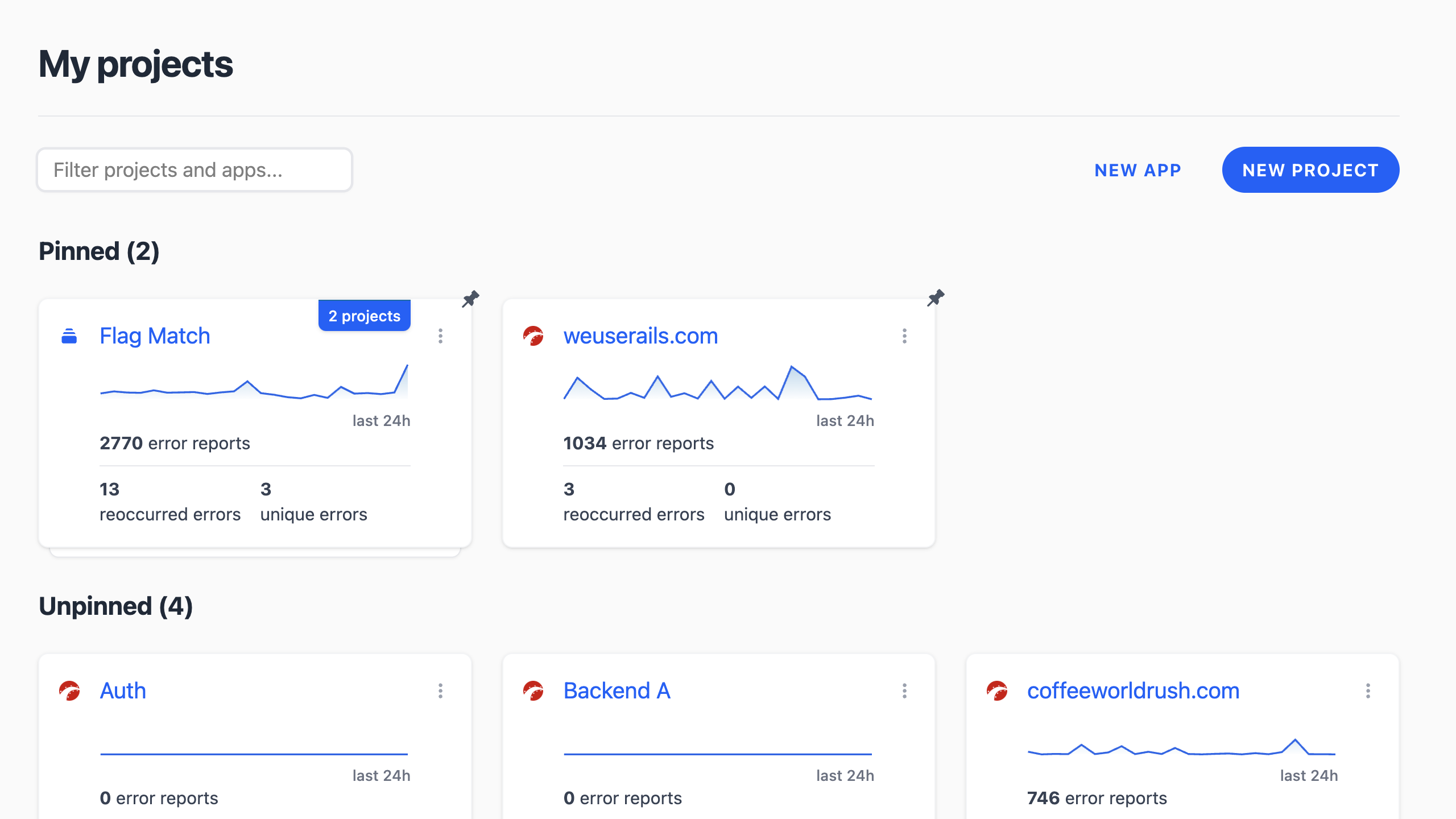Click the Flag Match error sparkline chart
Image resolution: width=1456 pixels, height=819 pixels.
[254, 382]
